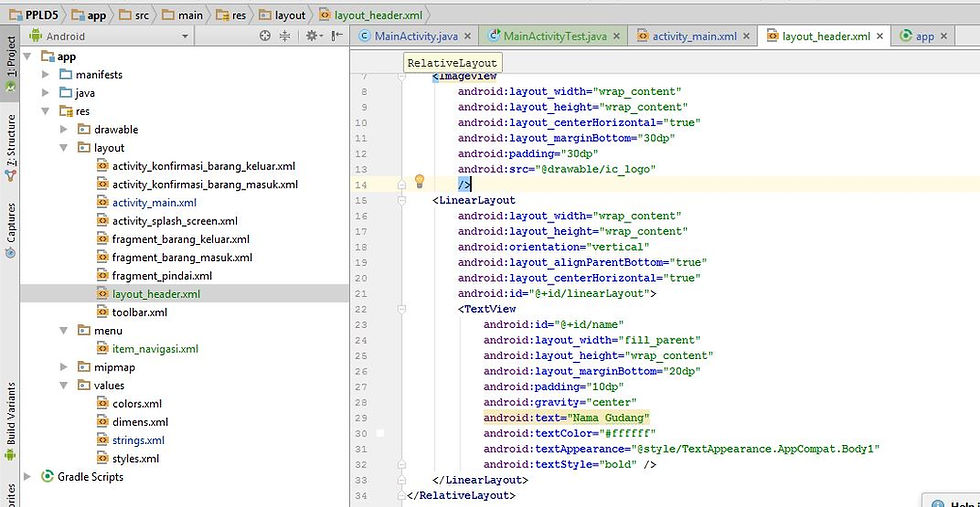This screenshot has width=980, height=507.
Task: Click the lightbulb intention icon on line 14
Action: 419,182
